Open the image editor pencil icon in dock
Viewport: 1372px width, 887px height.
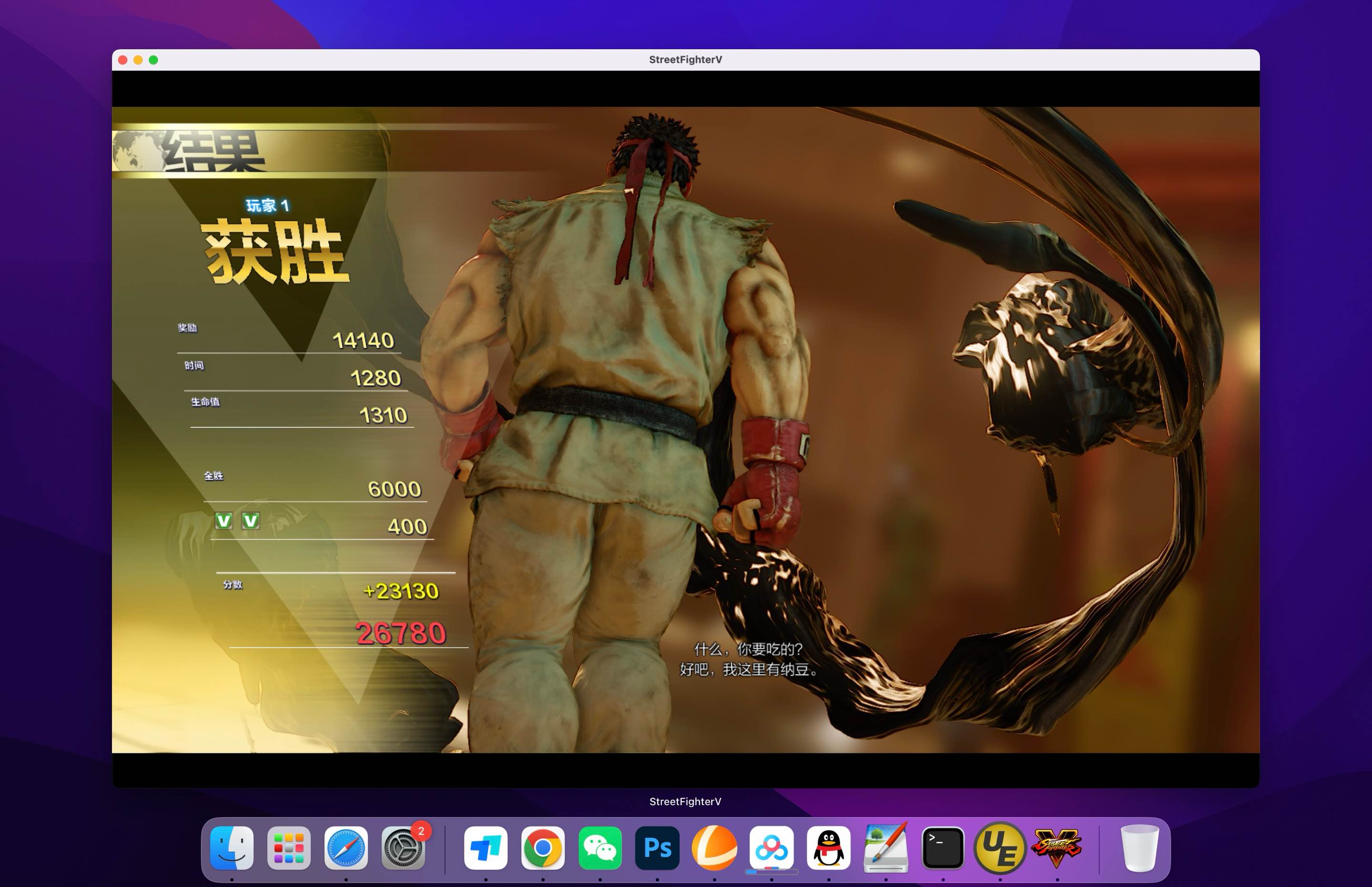886,848
